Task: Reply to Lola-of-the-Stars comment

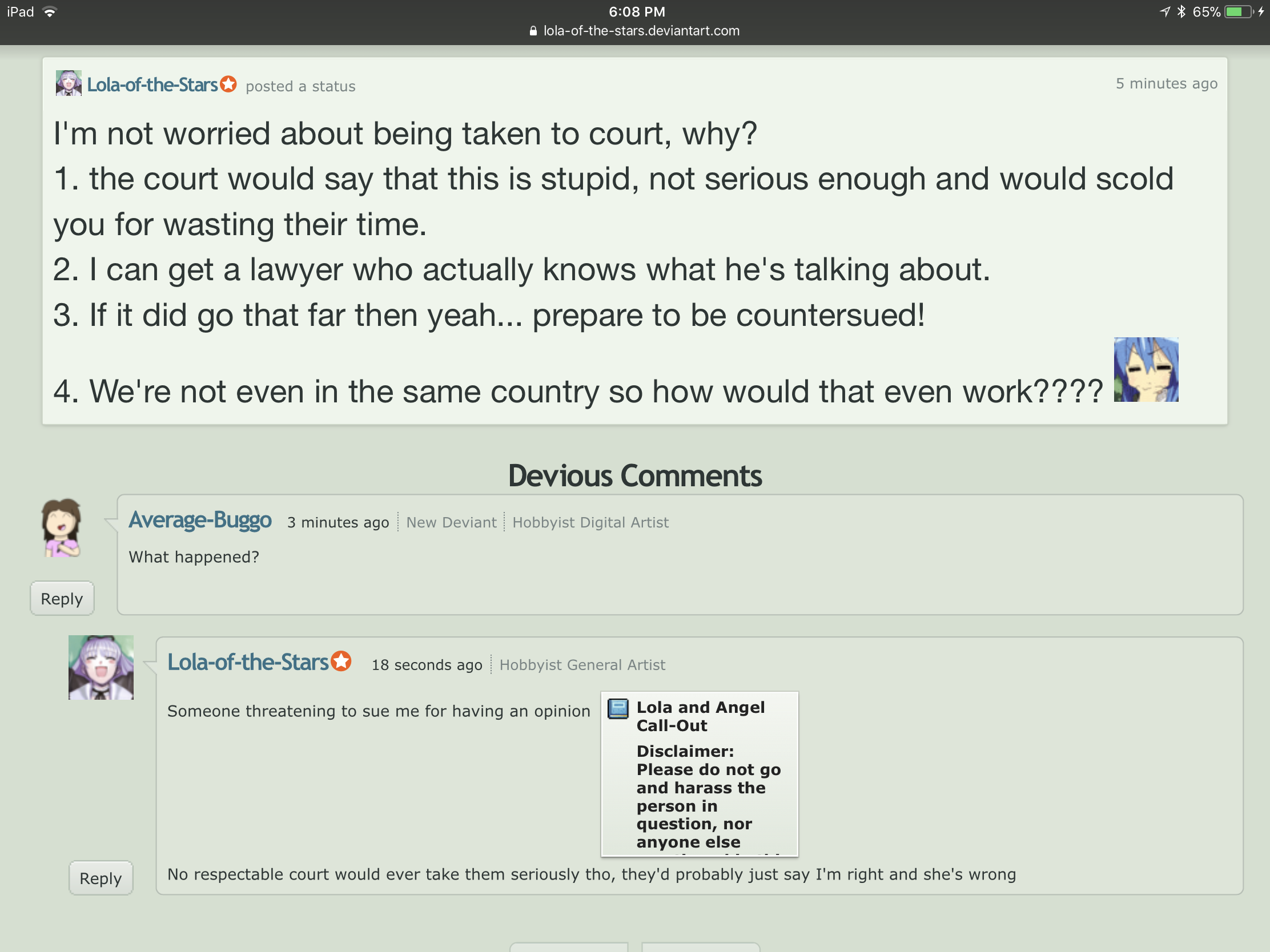Action: [101, 878]
